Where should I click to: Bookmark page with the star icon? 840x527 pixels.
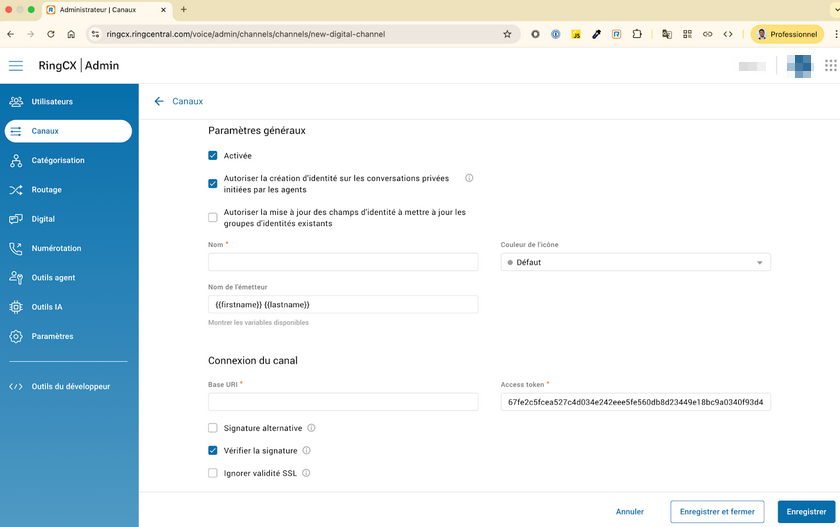click(x=507, y=34)
